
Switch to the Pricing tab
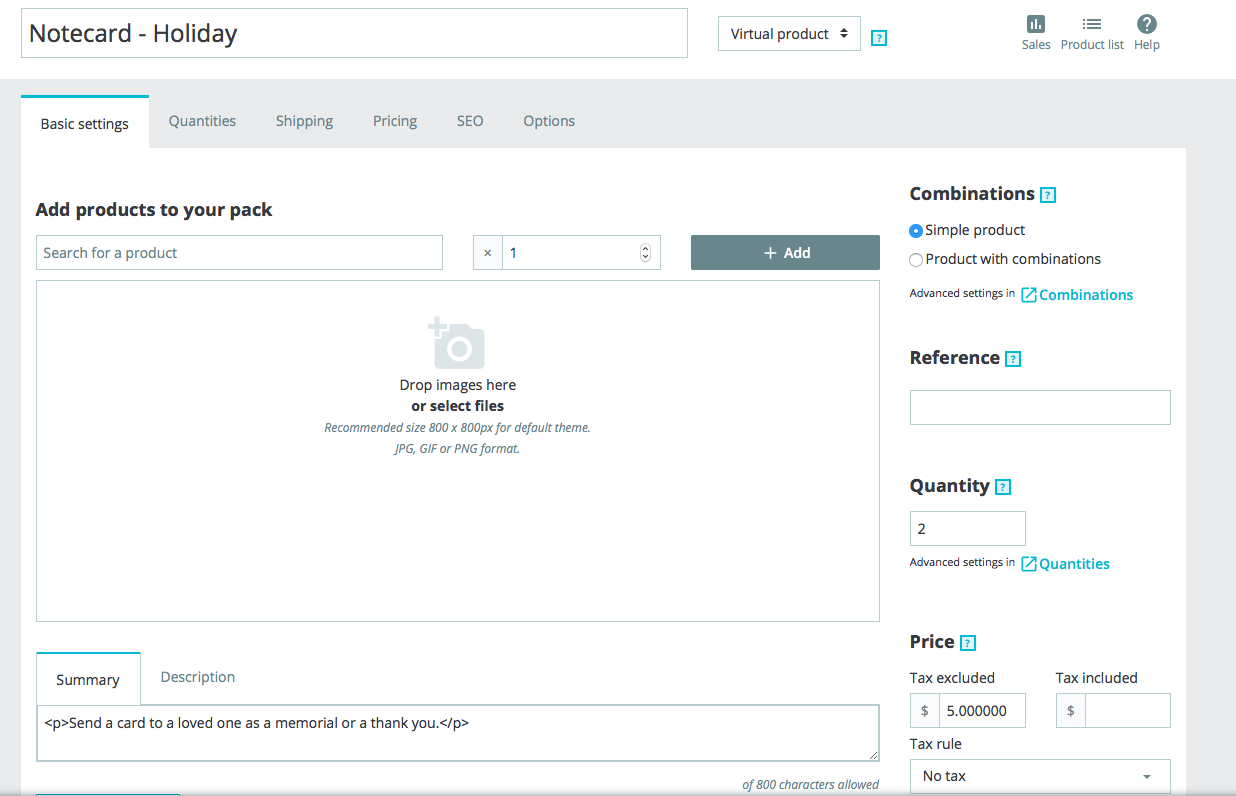click(395, 121)
